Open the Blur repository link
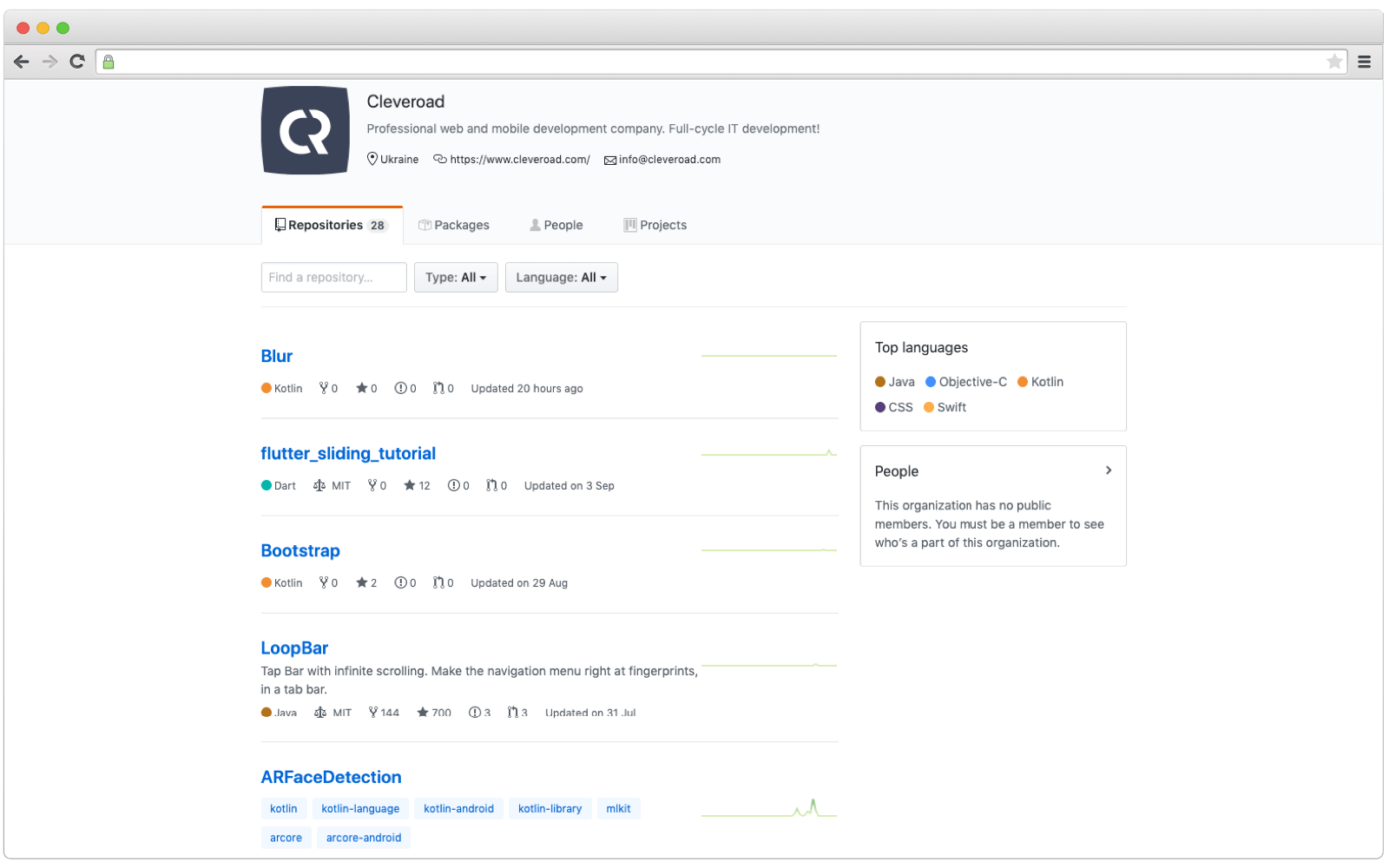The width and height of the screenshot is (1389, 868). [x=277, y=356]
